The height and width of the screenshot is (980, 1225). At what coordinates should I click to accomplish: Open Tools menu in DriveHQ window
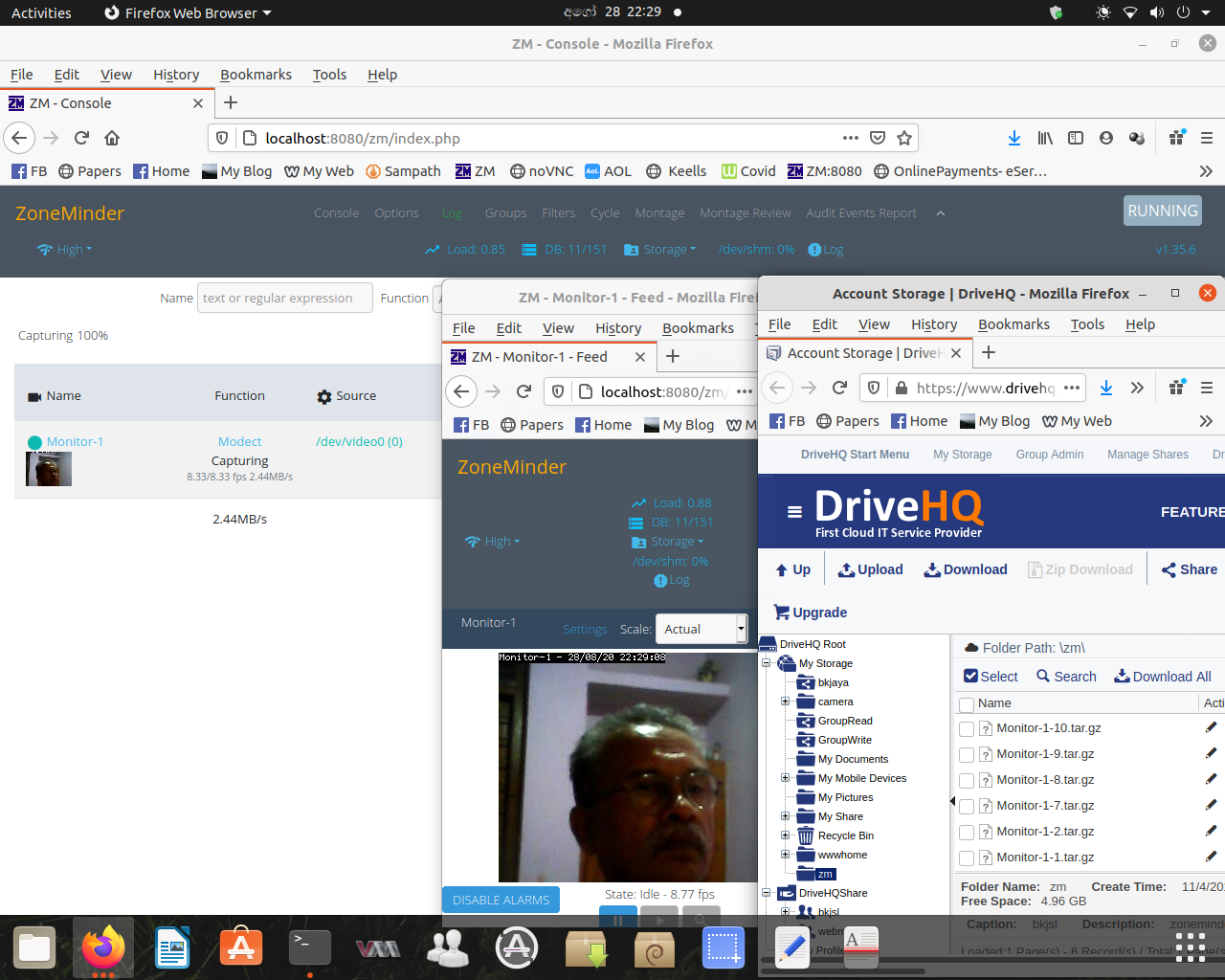click(x=1087, y=324)
